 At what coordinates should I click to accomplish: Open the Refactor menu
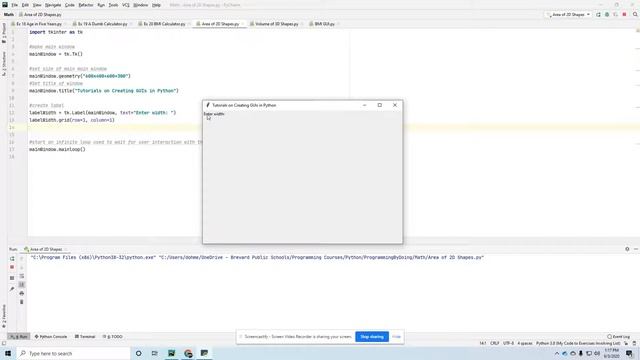(x=86, y=5)
